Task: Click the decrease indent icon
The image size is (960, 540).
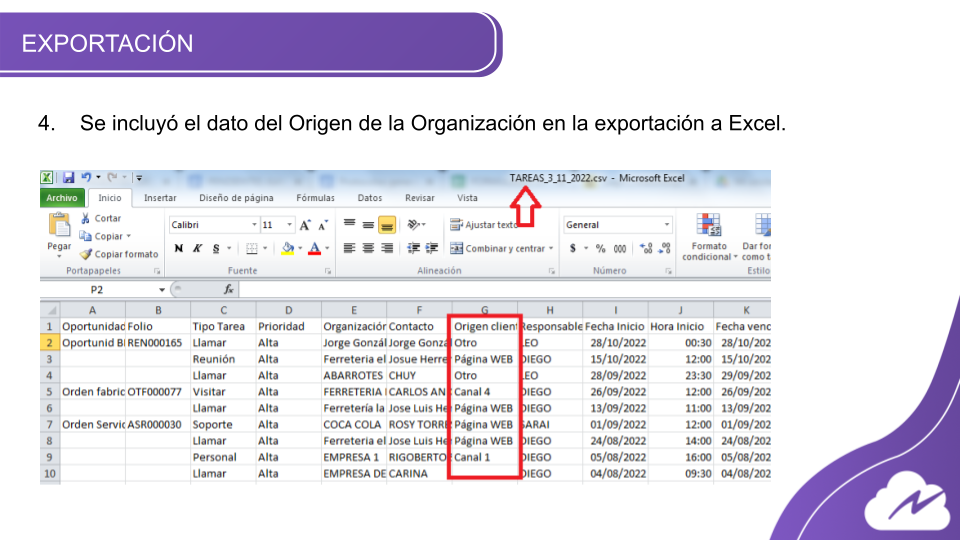Action: coord(414,248)
